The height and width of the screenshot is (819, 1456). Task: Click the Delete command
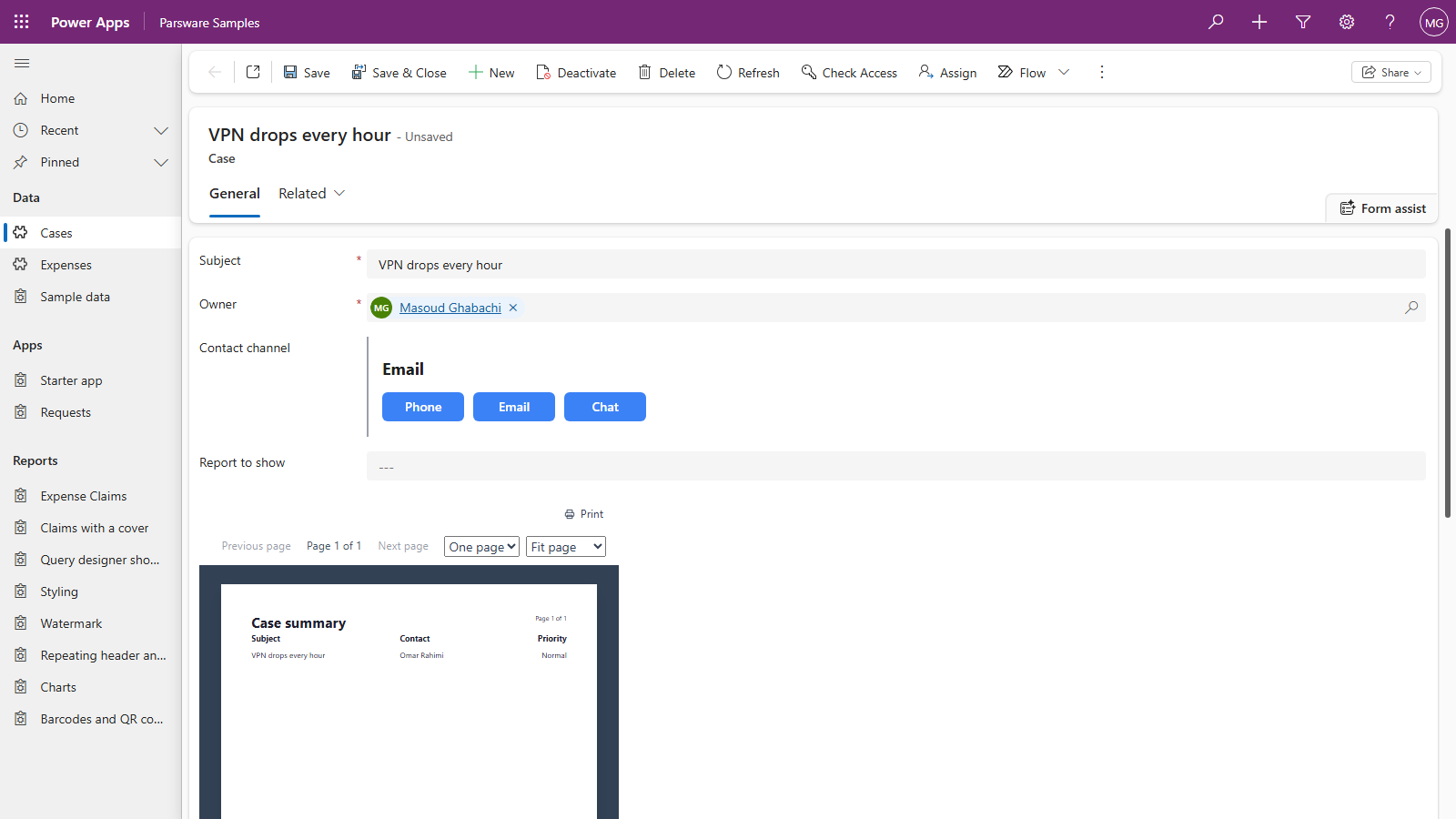[667, 72]
